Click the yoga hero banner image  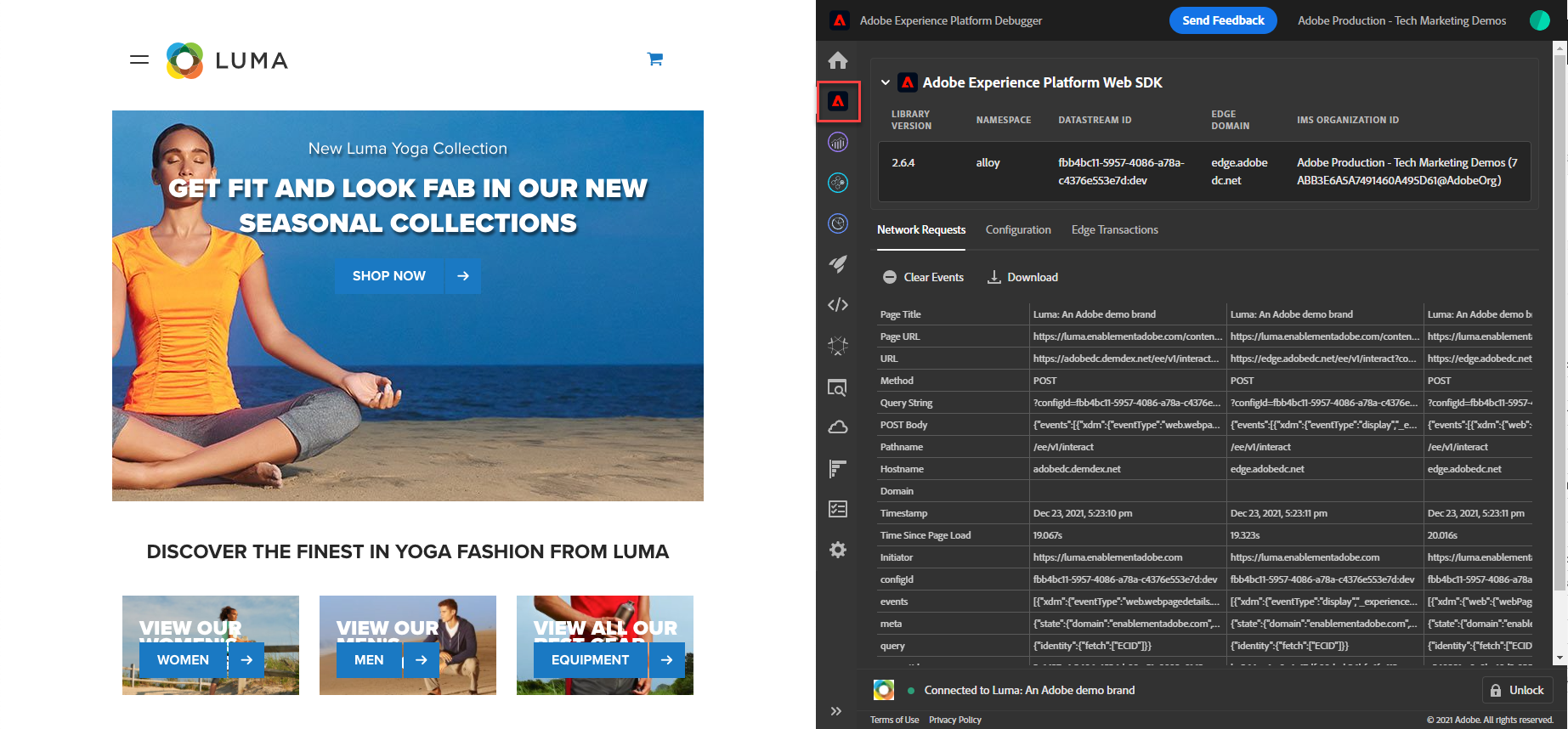coord(408,306)
